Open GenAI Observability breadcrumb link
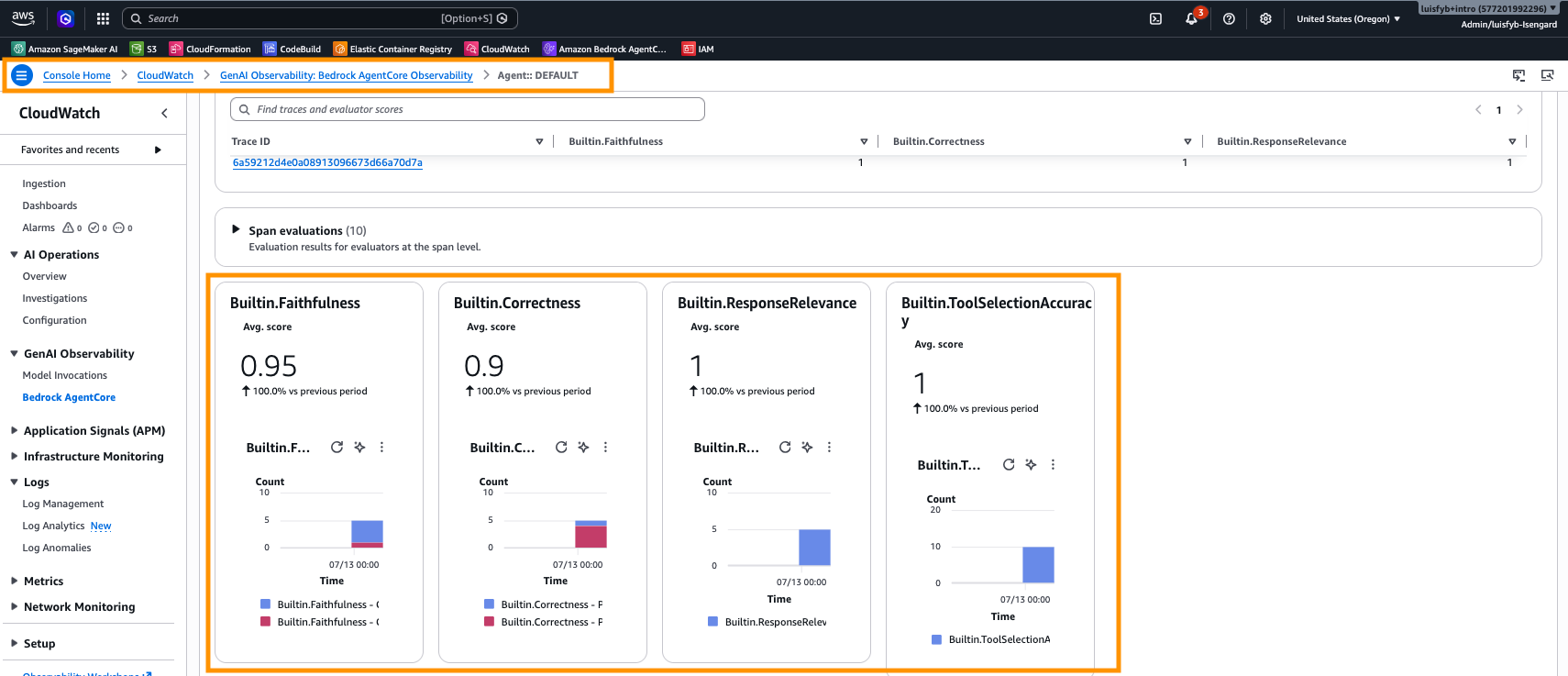This screenshot has width=1568, height=676. click(347, 75)
